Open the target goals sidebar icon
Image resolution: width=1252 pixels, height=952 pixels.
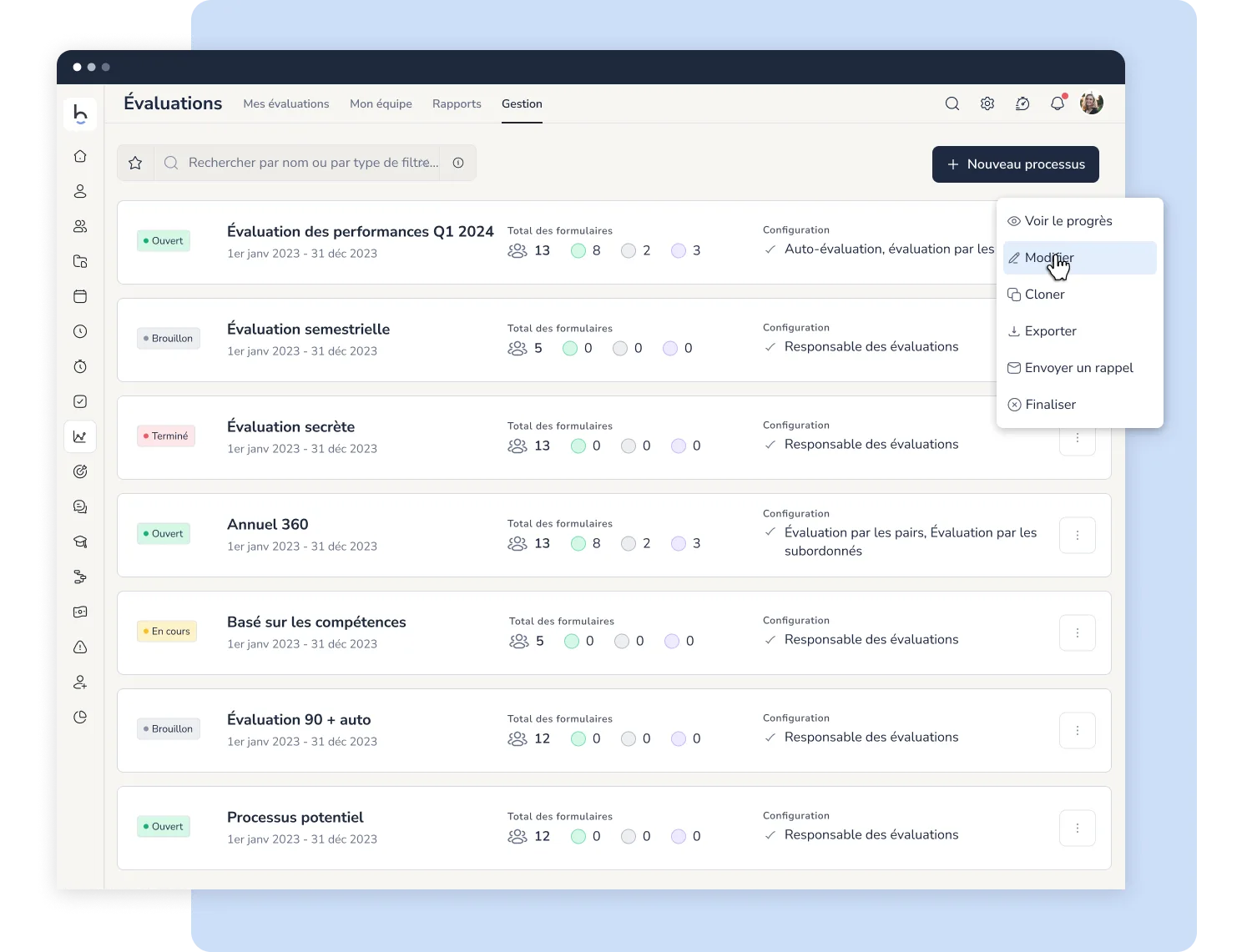(80, 471)
